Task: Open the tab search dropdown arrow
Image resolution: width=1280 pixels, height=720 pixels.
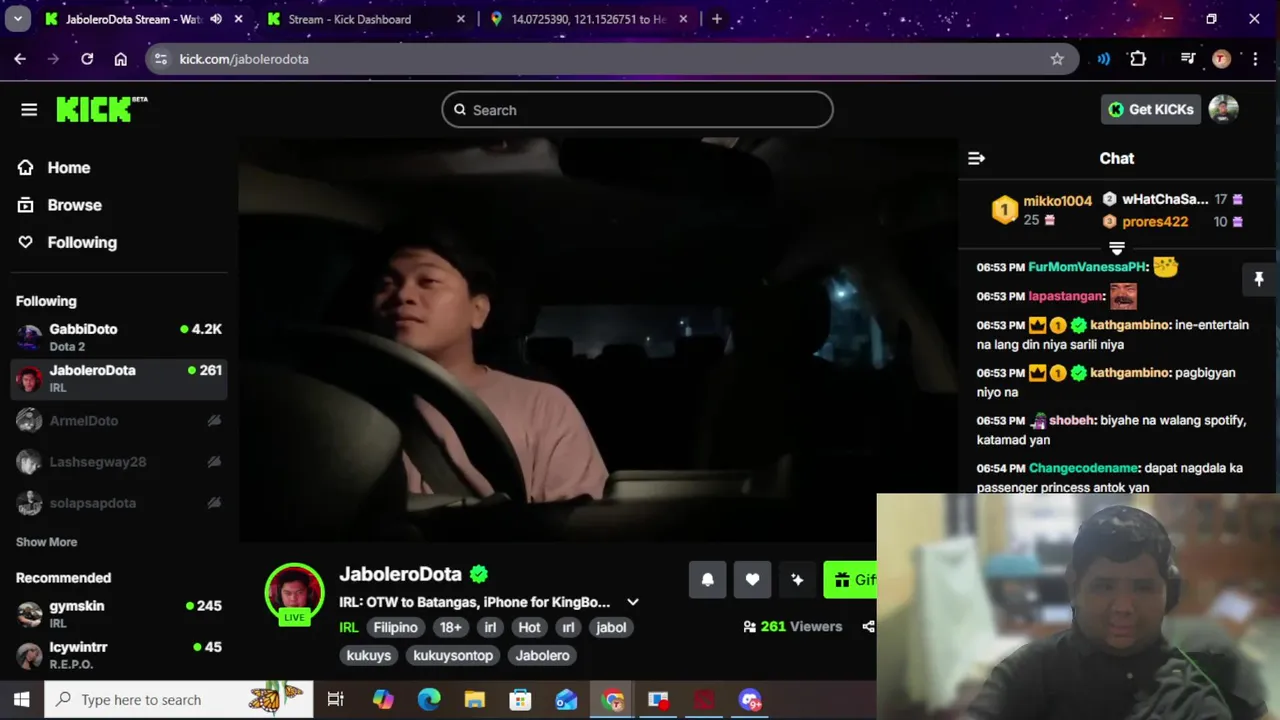Action: tap(18, 19)
